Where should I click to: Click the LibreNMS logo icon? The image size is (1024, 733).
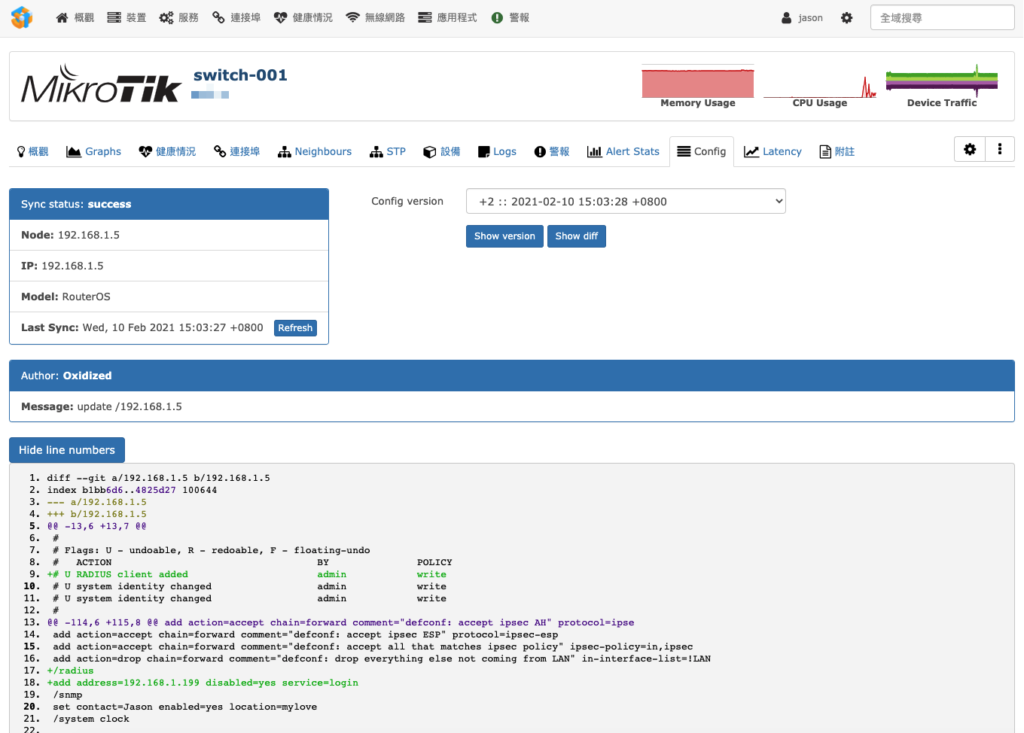pyautogui.click(x=22, y=18)
